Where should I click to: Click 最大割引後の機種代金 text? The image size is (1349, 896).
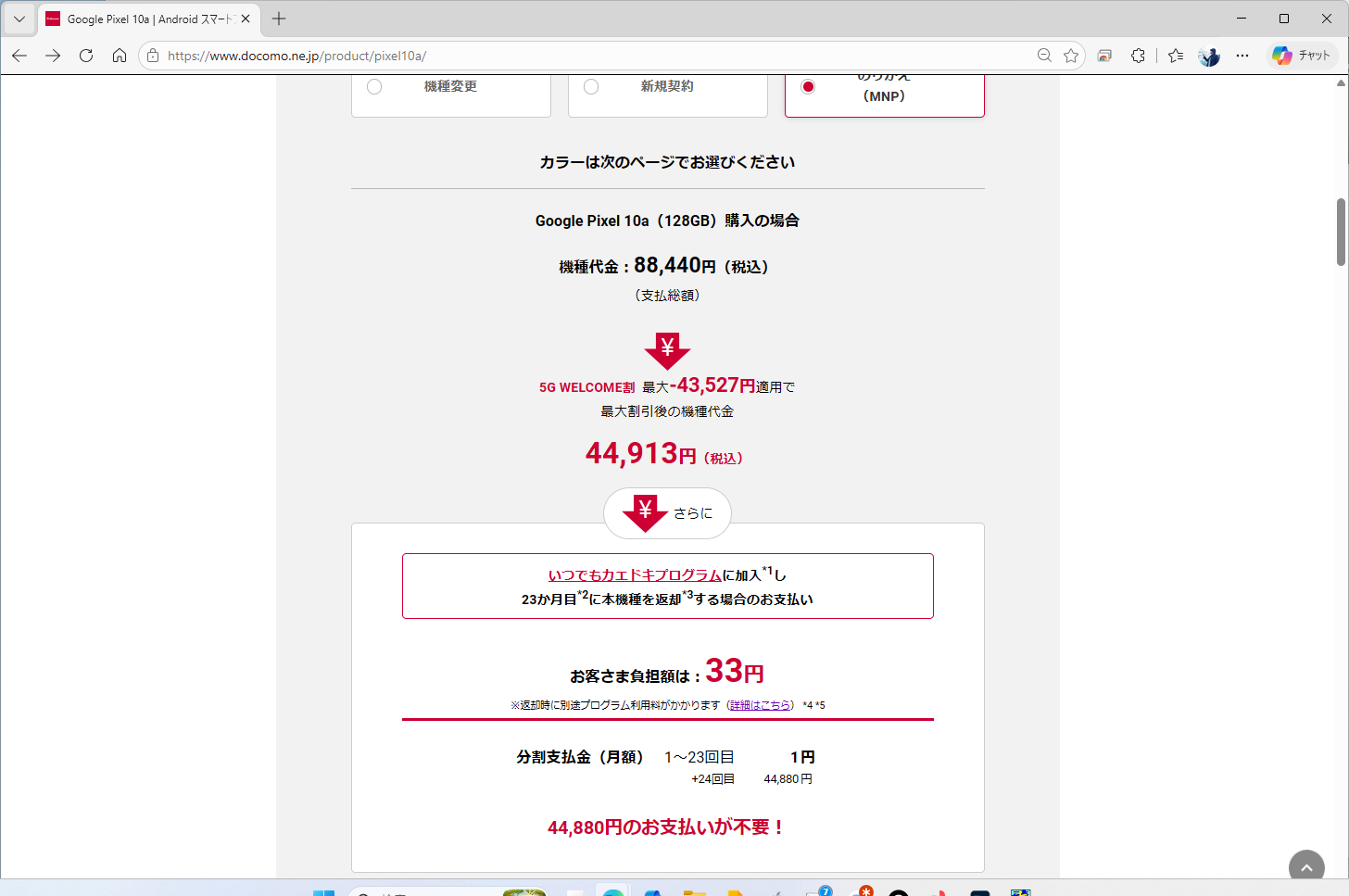coord(667,411)
